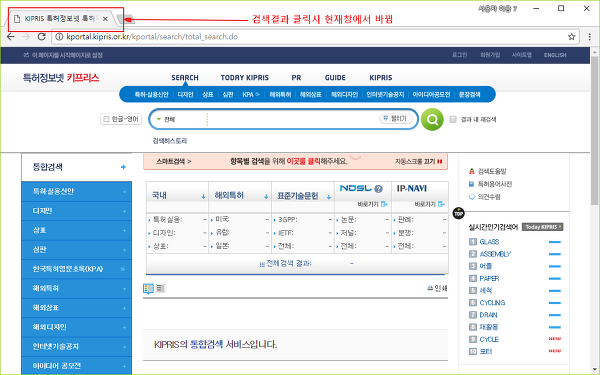Click the 검색히스토리 link

point(170,141)
